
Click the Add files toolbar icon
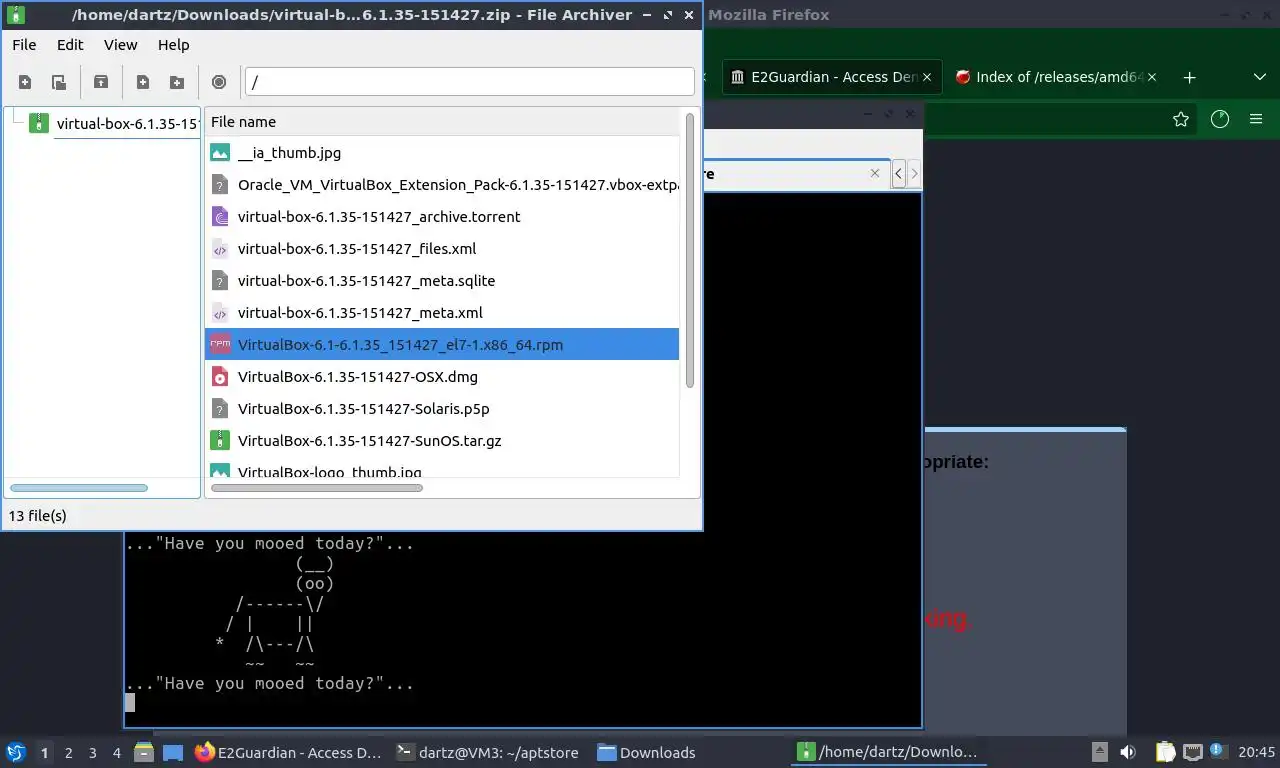point(143,82)
